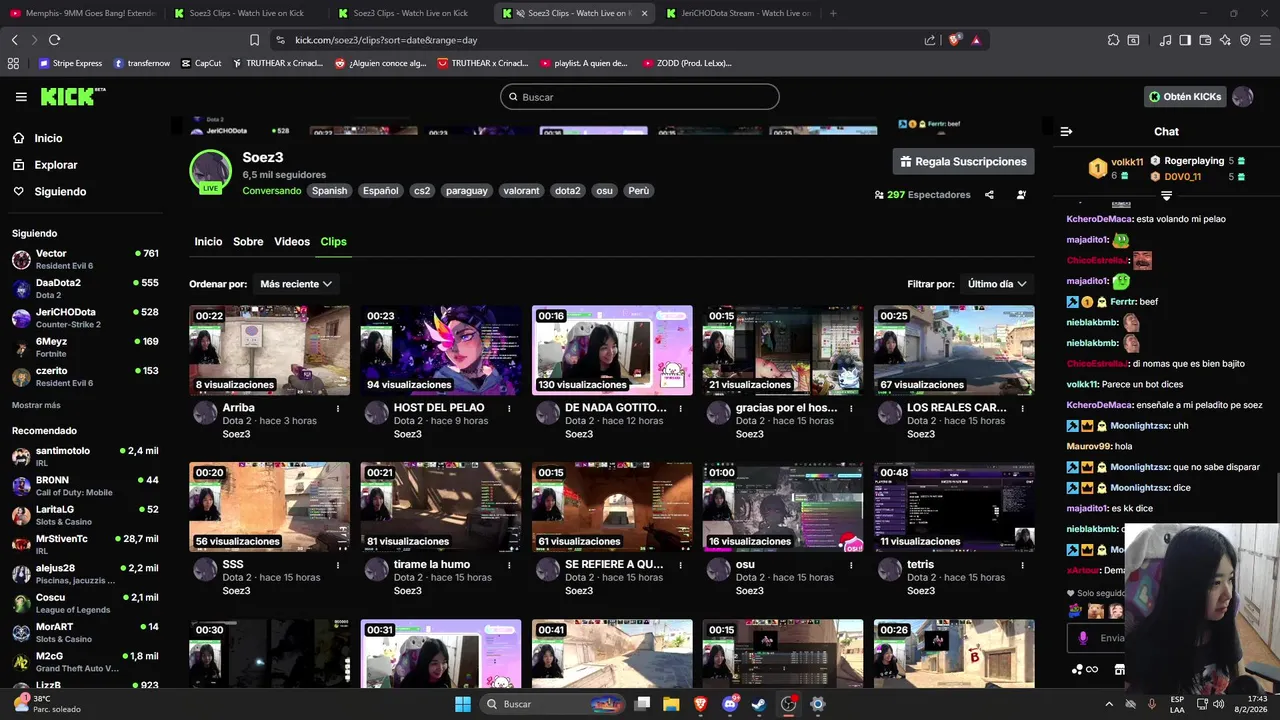The image size is (1280, 720).
Task: Open the Brave Leo AI sparkle icon
Action: [1225, 40]
